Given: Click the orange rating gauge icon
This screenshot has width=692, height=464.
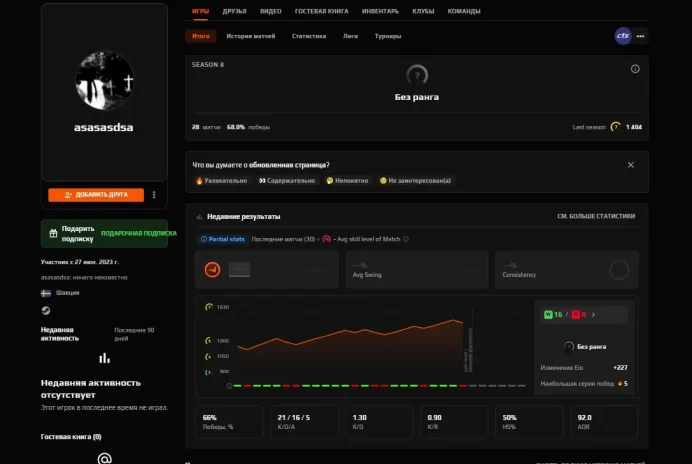Looking at the screenshot, I should [212, 269].
